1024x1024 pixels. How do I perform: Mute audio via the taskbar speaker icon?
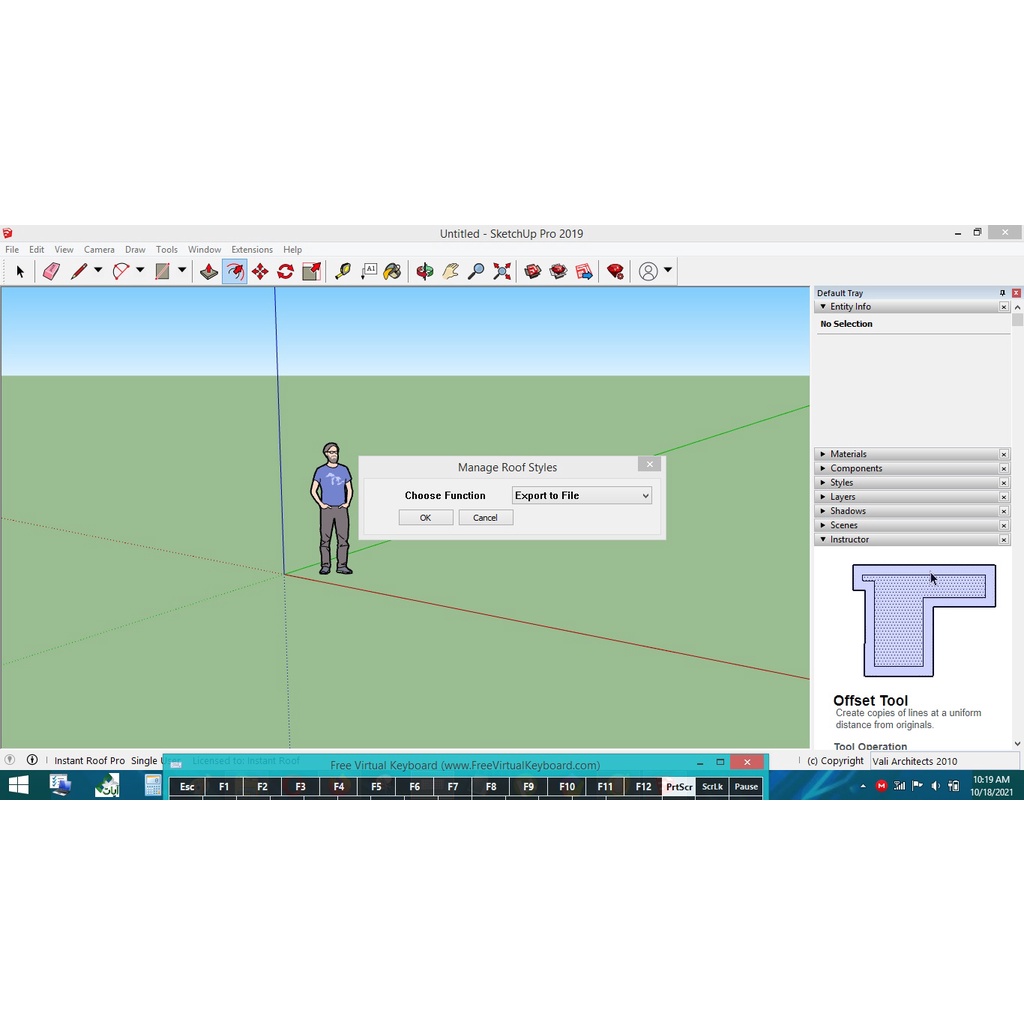[934, 786]
